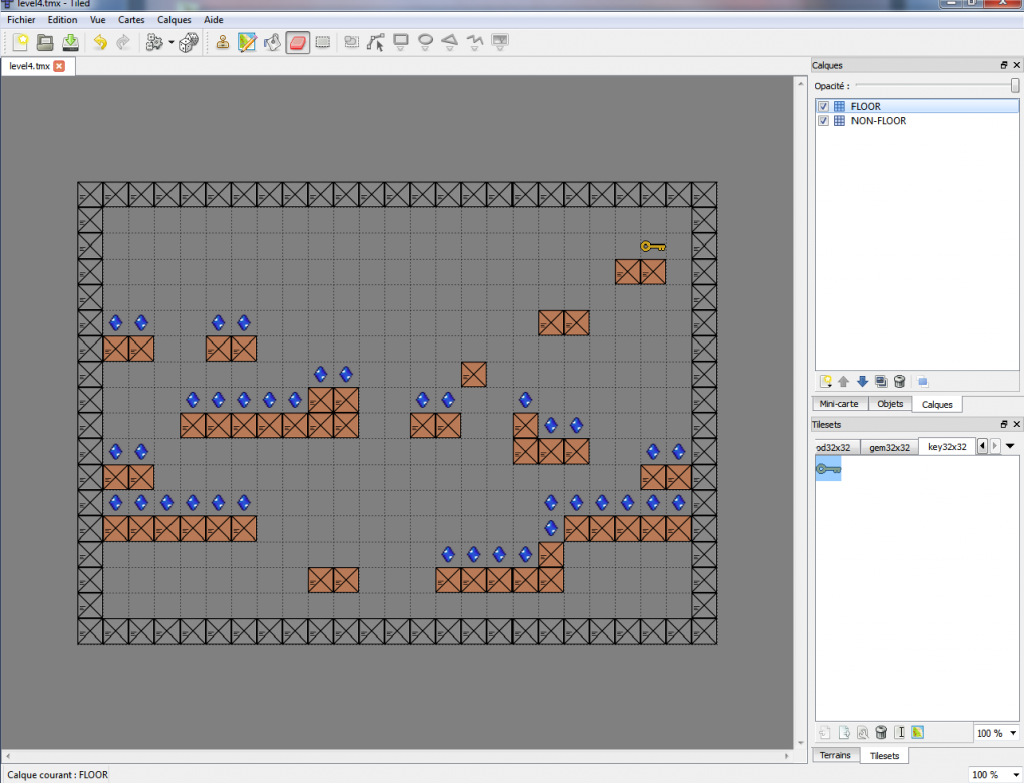Open an existing map file

click(45, 42)
